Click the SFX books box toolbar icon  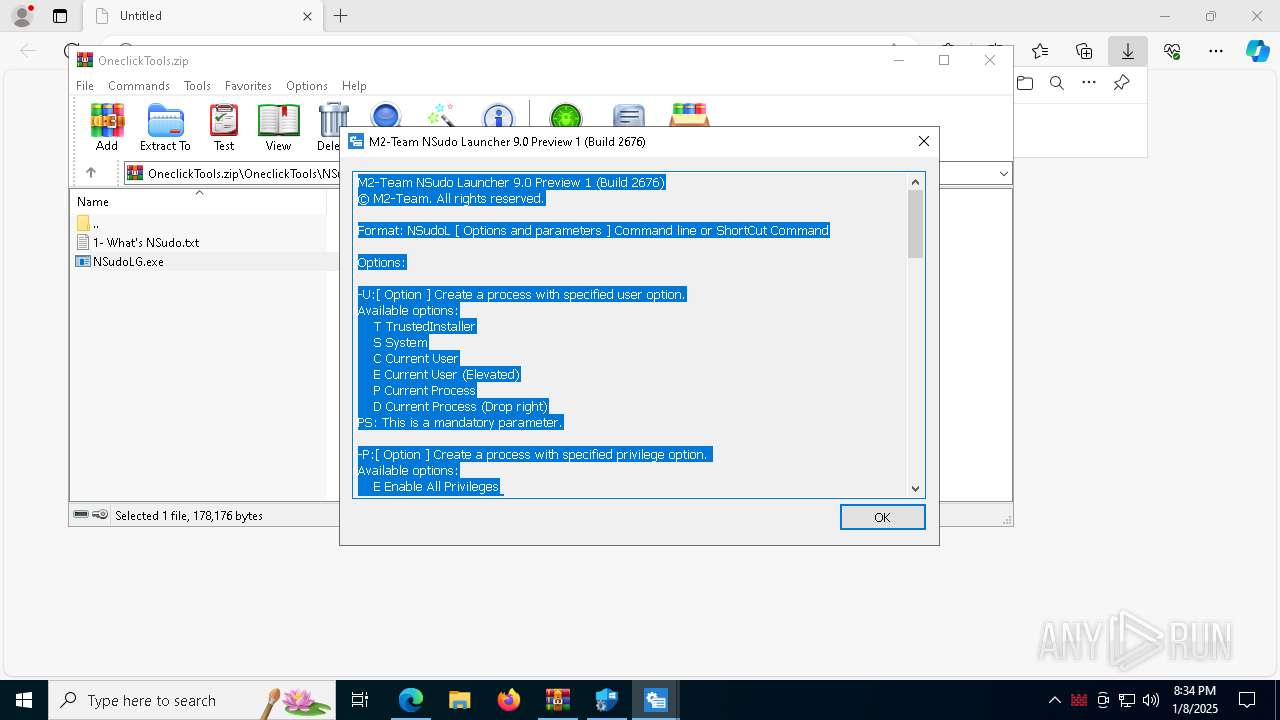coord(690,115)
